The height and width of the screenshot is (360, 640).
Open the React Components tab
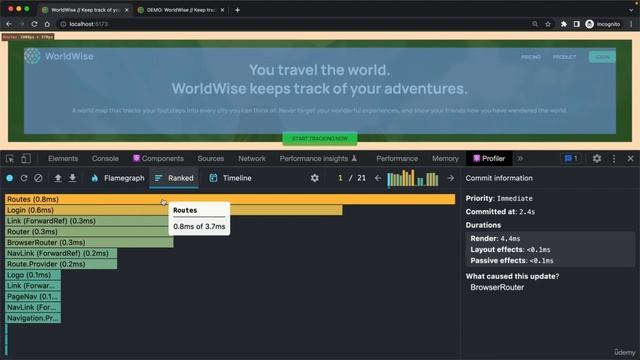pyautogui.click(x=158, y=158)
